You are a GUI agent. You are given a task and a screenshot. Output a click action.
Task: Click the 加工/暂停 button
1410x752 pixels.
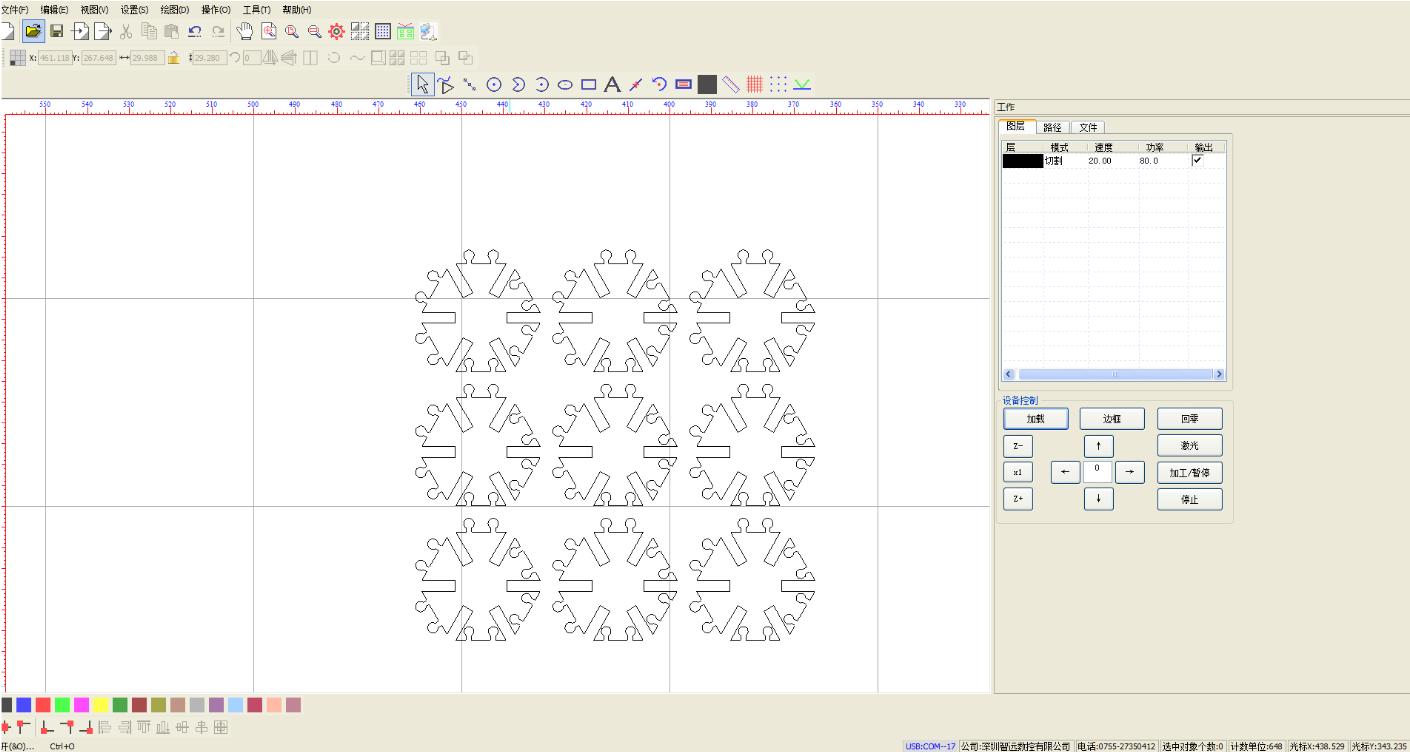(x=1190, y=472)
